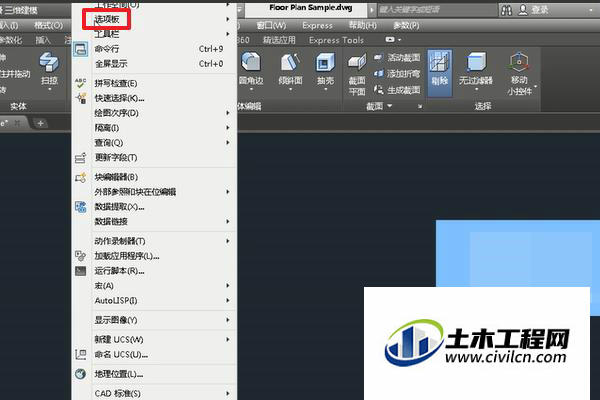Click the Floor Plan Sample.dwg title
Screen dimensions: 600x400
pos(311,8)
